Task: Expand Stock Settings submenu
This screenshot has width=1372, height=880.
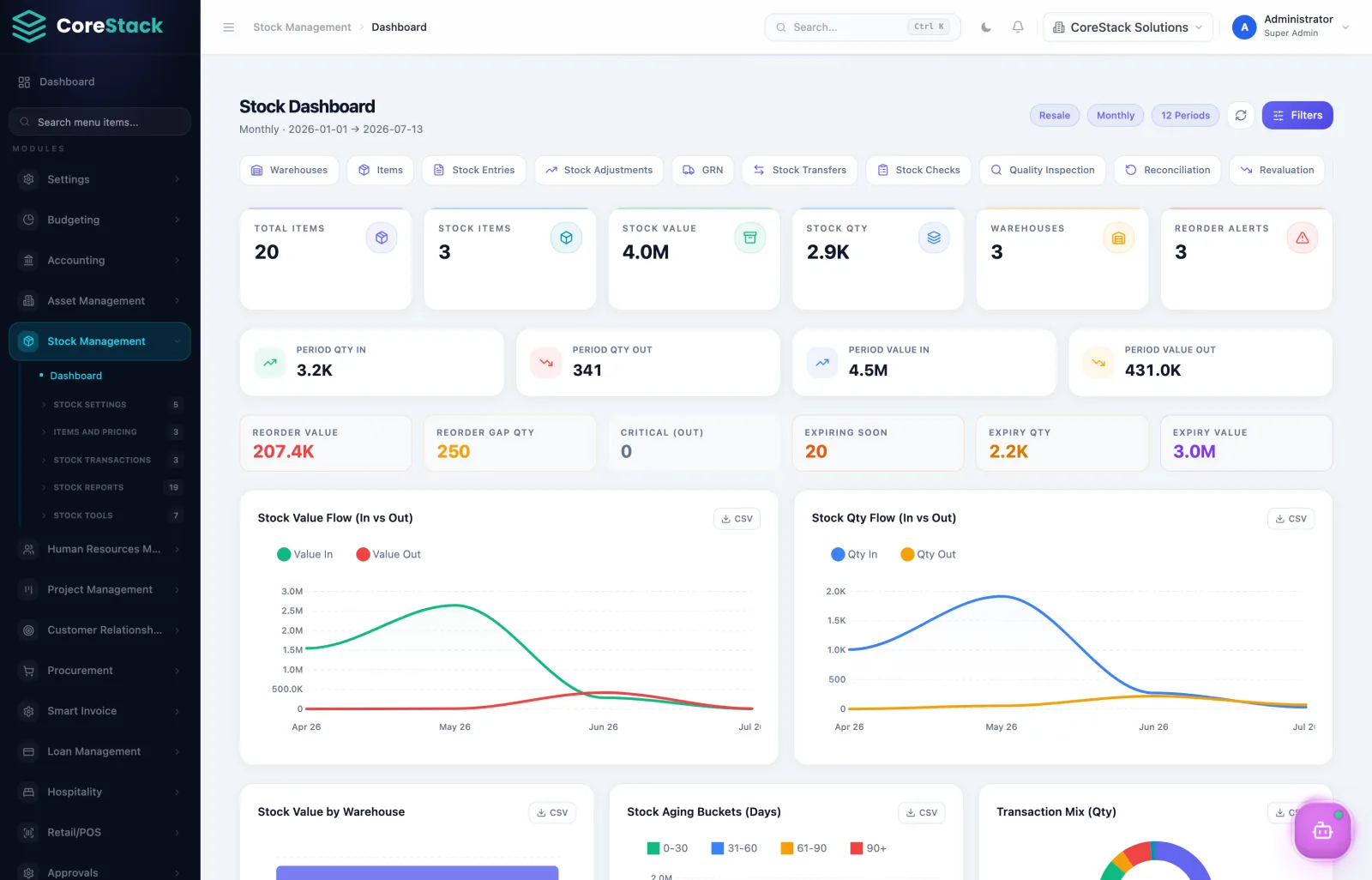Action: 110,405
